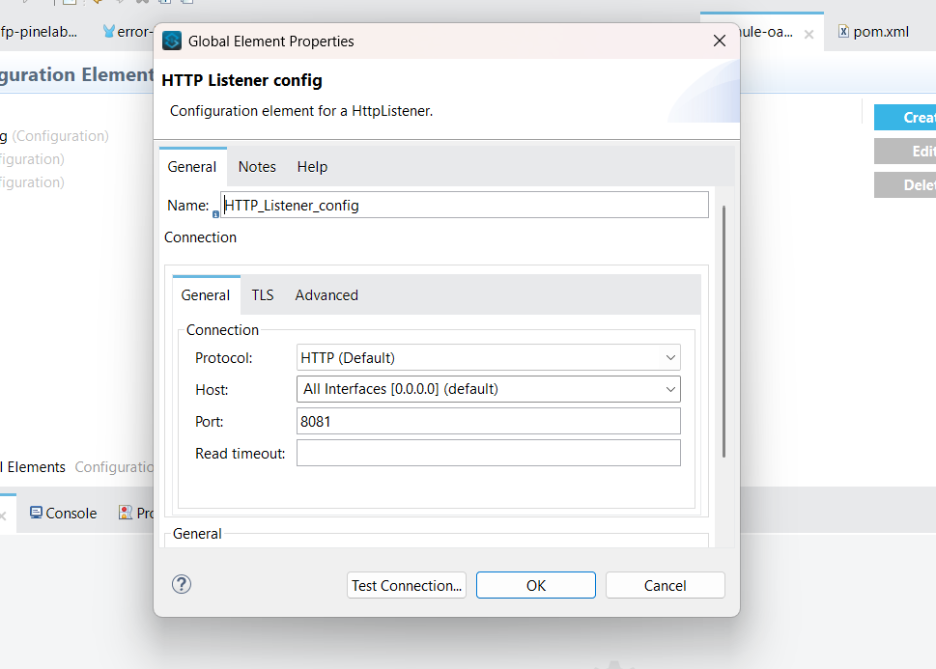
Task: Click the Mule bird icon on the error tab
Action: [106, 31]
